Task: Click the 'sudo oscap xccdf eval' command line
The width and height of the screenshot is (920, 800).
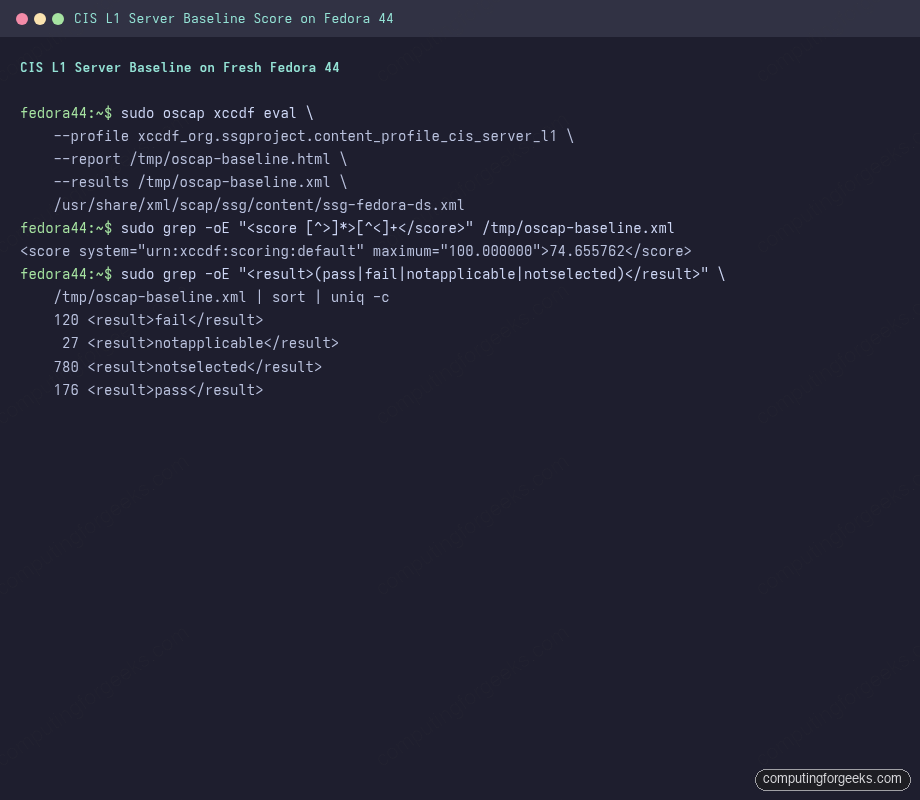Action: (x=167, y=113)
